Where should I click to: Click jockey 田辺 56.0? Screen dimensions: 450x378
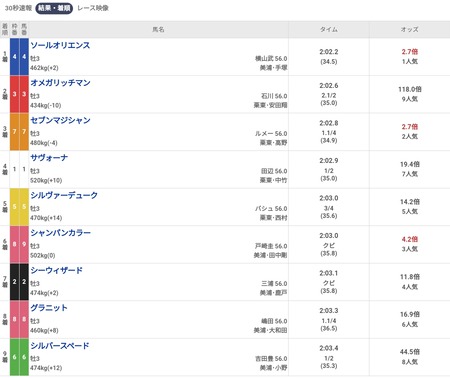[274, 171]
